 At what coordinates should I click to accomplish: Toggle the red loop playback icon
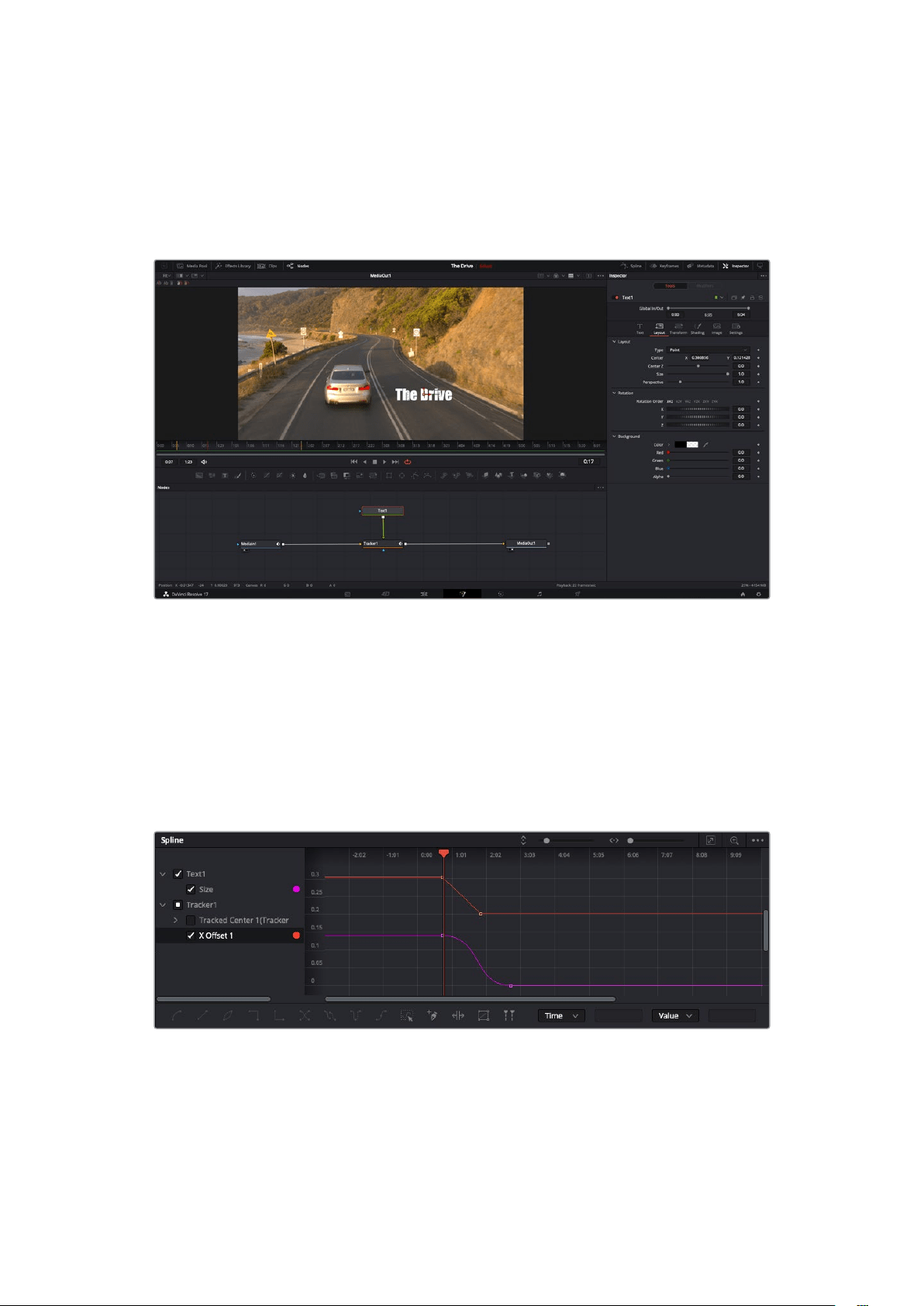coord(407,462)
